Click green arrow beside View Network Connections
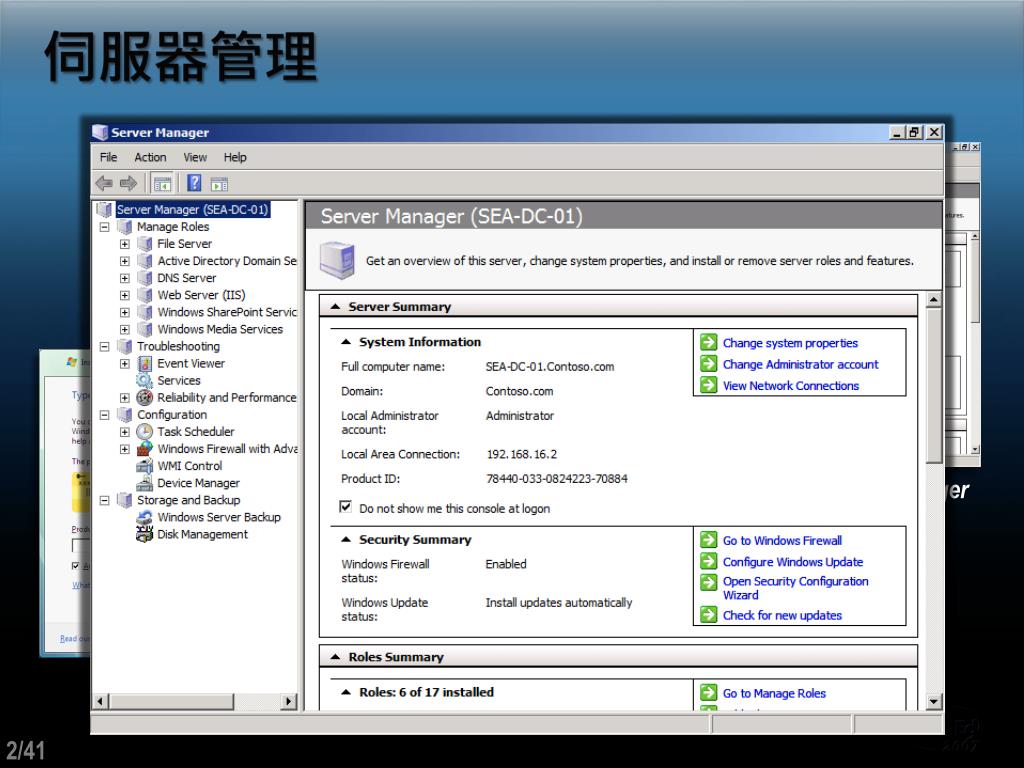Screen dimensions: 1024x768 click(709, 385)
